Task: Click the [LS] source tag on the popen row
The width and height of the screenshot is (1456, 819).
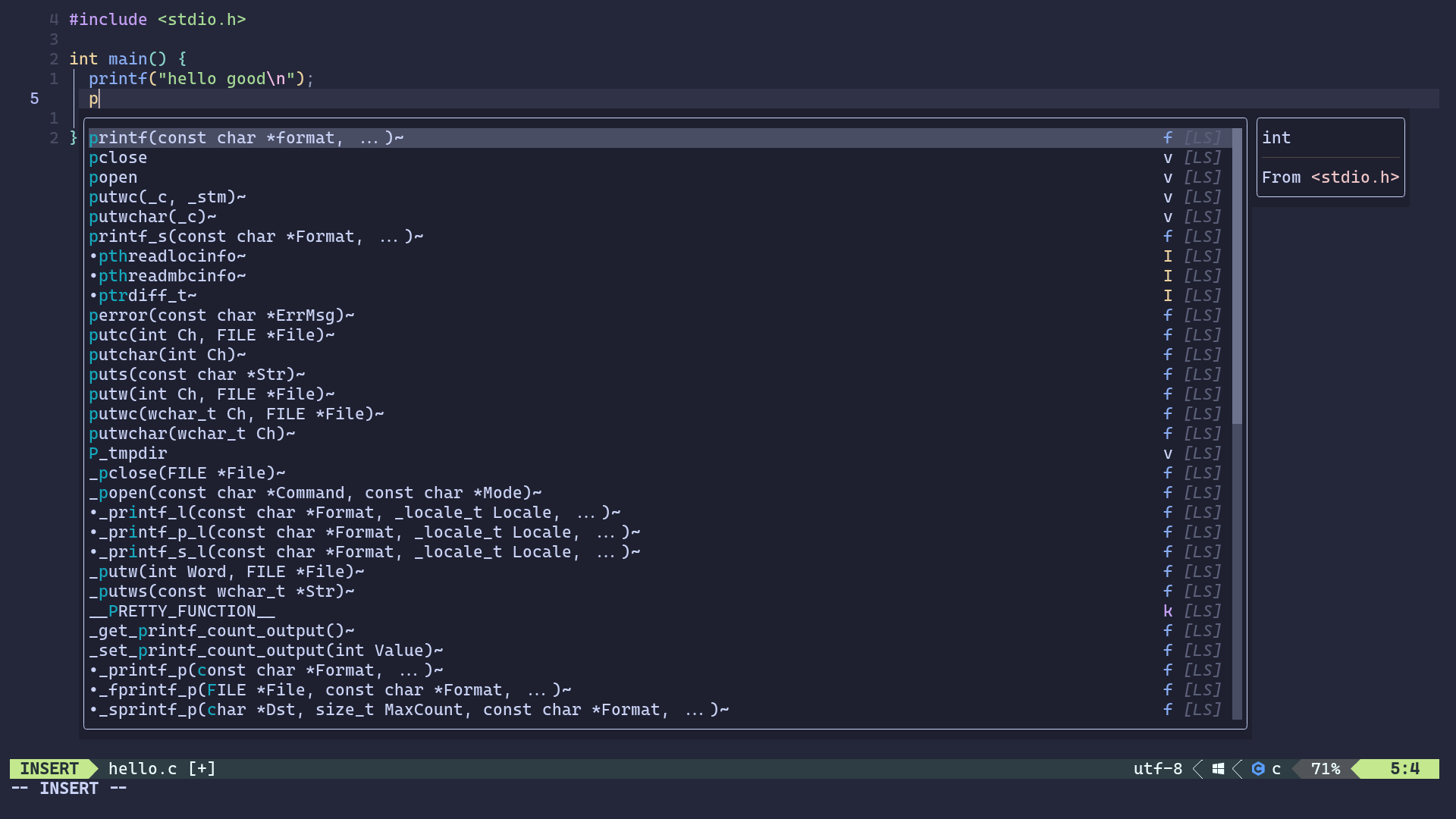Action: pyautogui.click(x=1203, y=177)
